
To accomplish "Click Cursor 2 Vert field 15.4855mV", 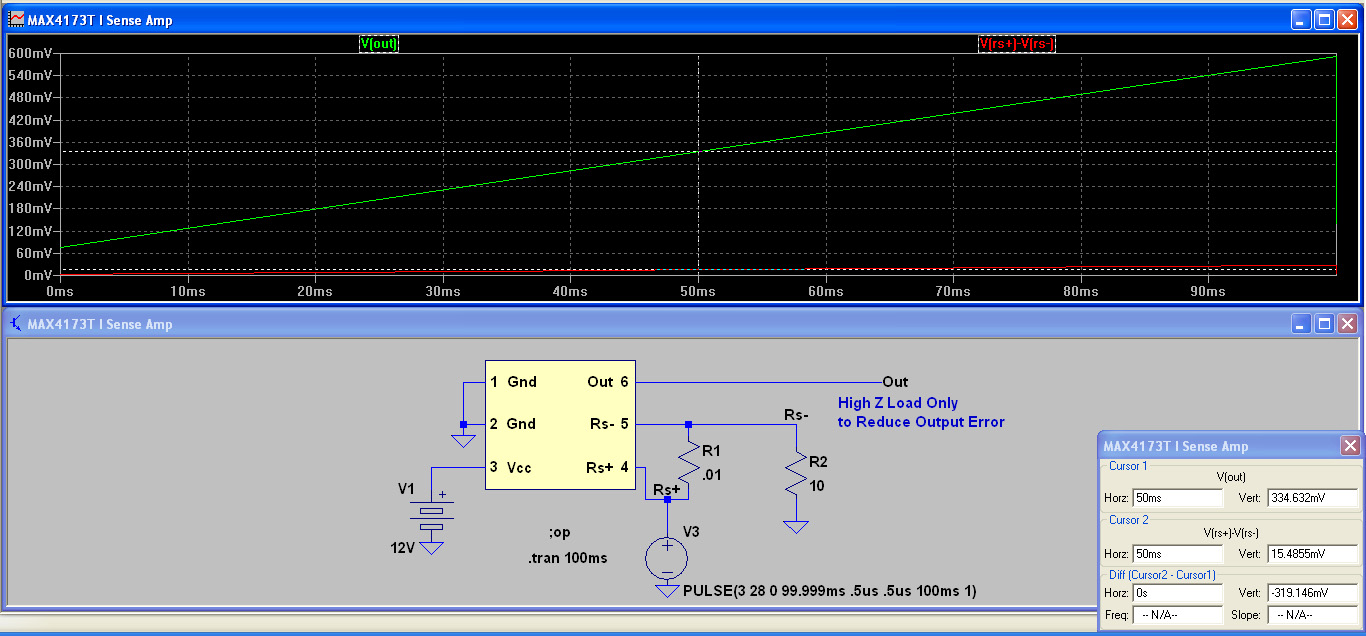I will [x=1312, y=554].
